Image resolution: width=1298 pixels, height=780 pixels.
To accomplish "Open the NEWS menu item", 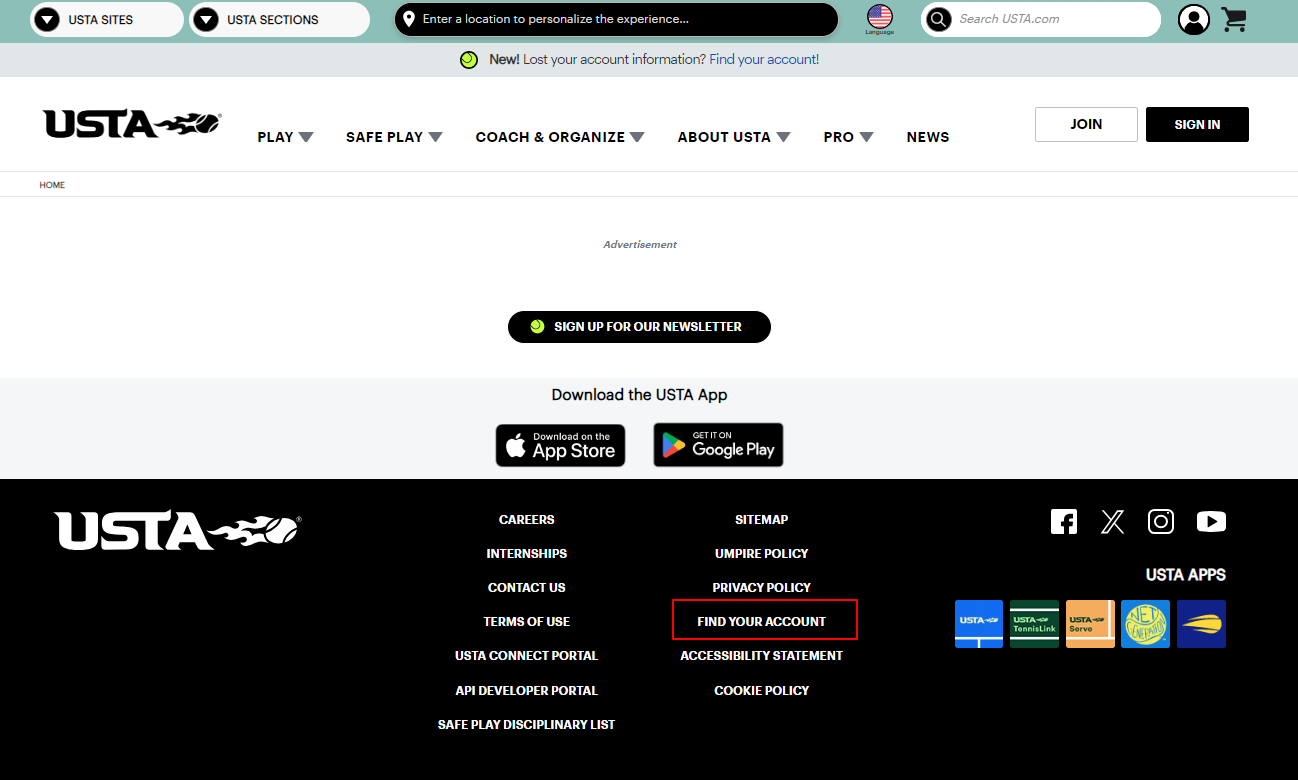I will tap(928, 137).
